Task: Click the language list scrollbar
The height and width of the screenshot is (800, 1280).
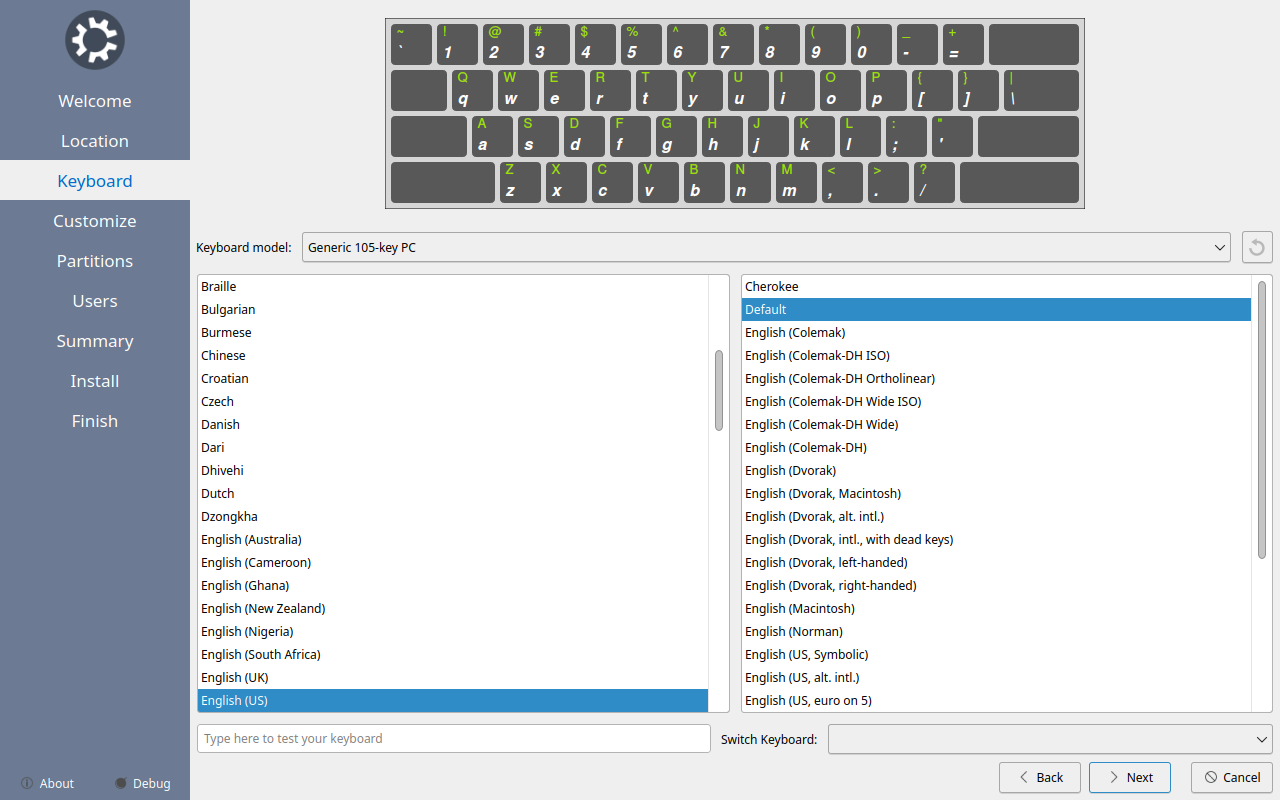Action: [719, 391]
